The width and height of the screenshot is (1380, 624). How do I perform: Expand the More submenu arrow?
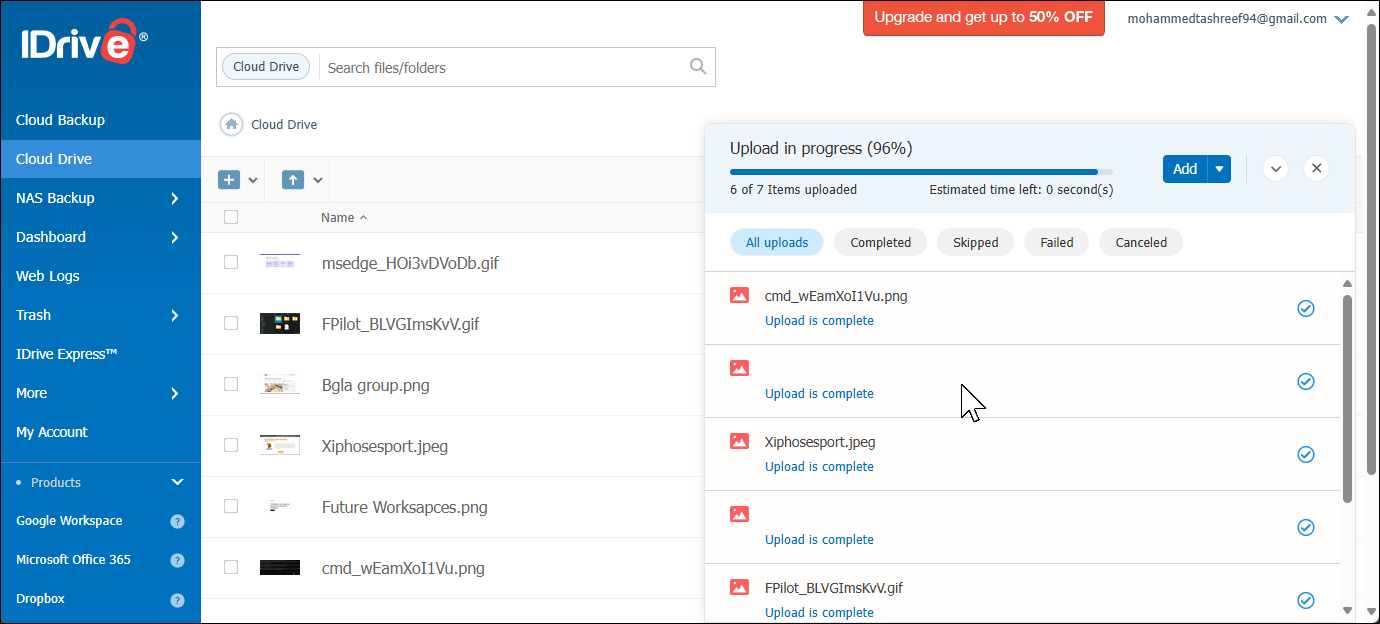[175, 393]
